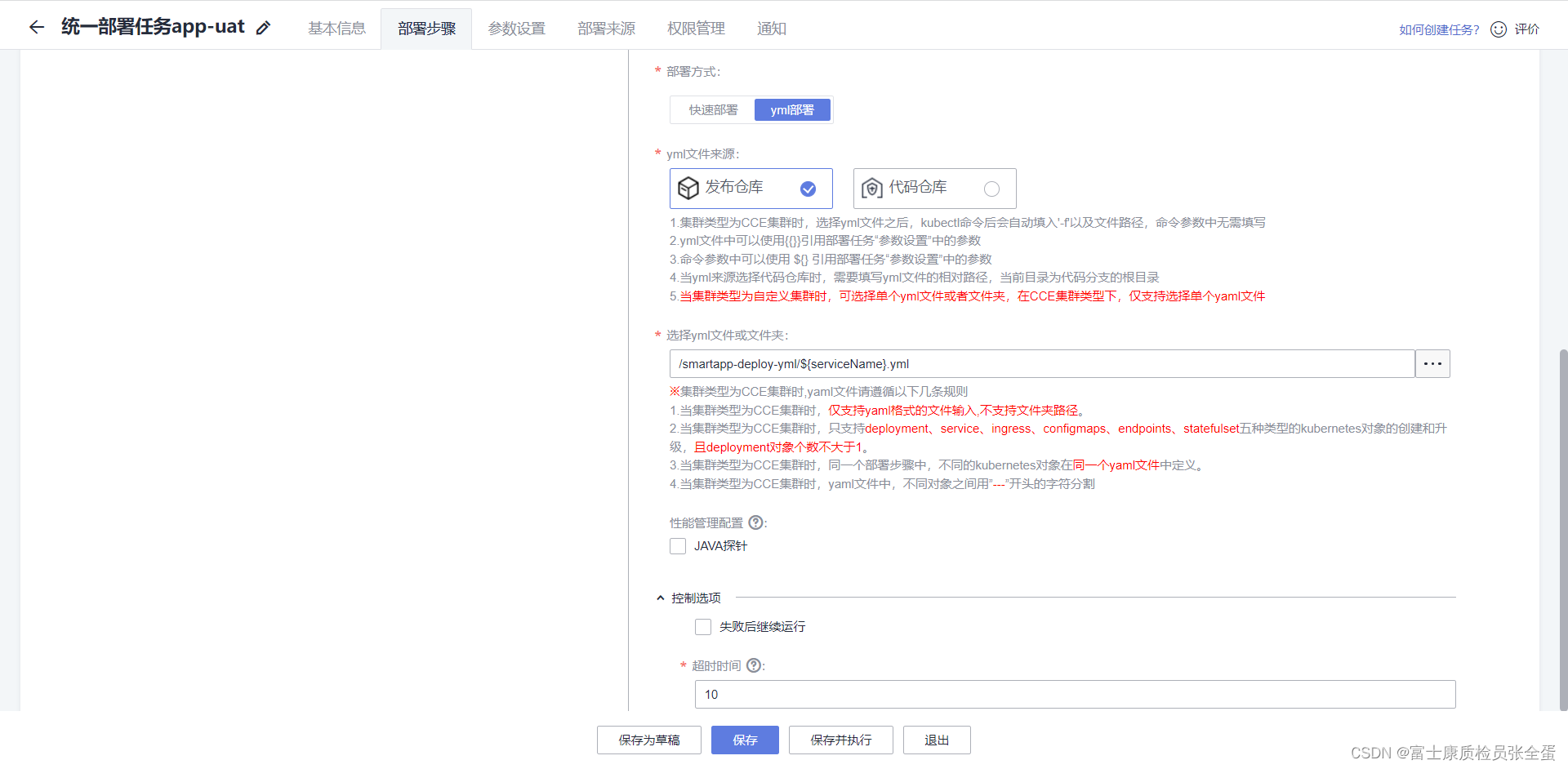Edit task name with the pencil icon
The height and width of the screenshot is (769, 1568).
pyautogui.click(x=263, y=29)
